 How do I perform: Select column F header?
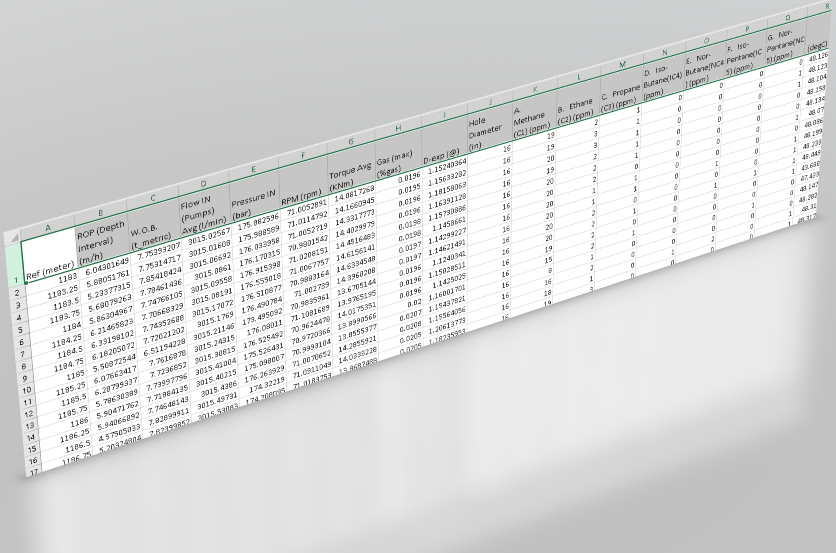303,156
